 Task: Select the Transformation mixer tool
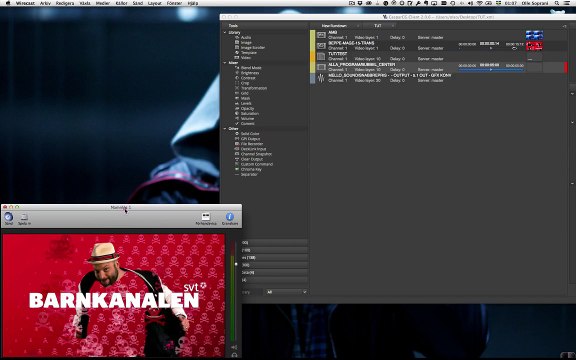(x=254, y=88)
